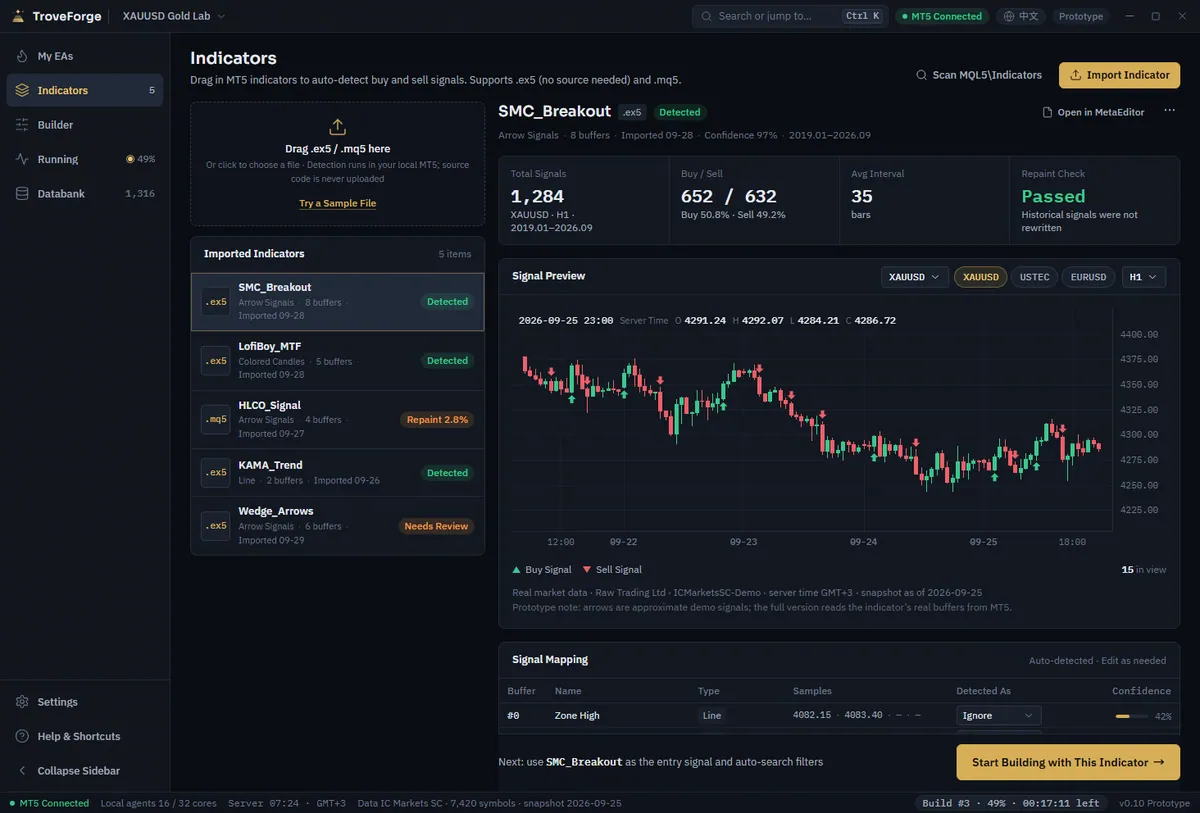
Task: Click the Needs Review badge
Action: tap(436, 526)
